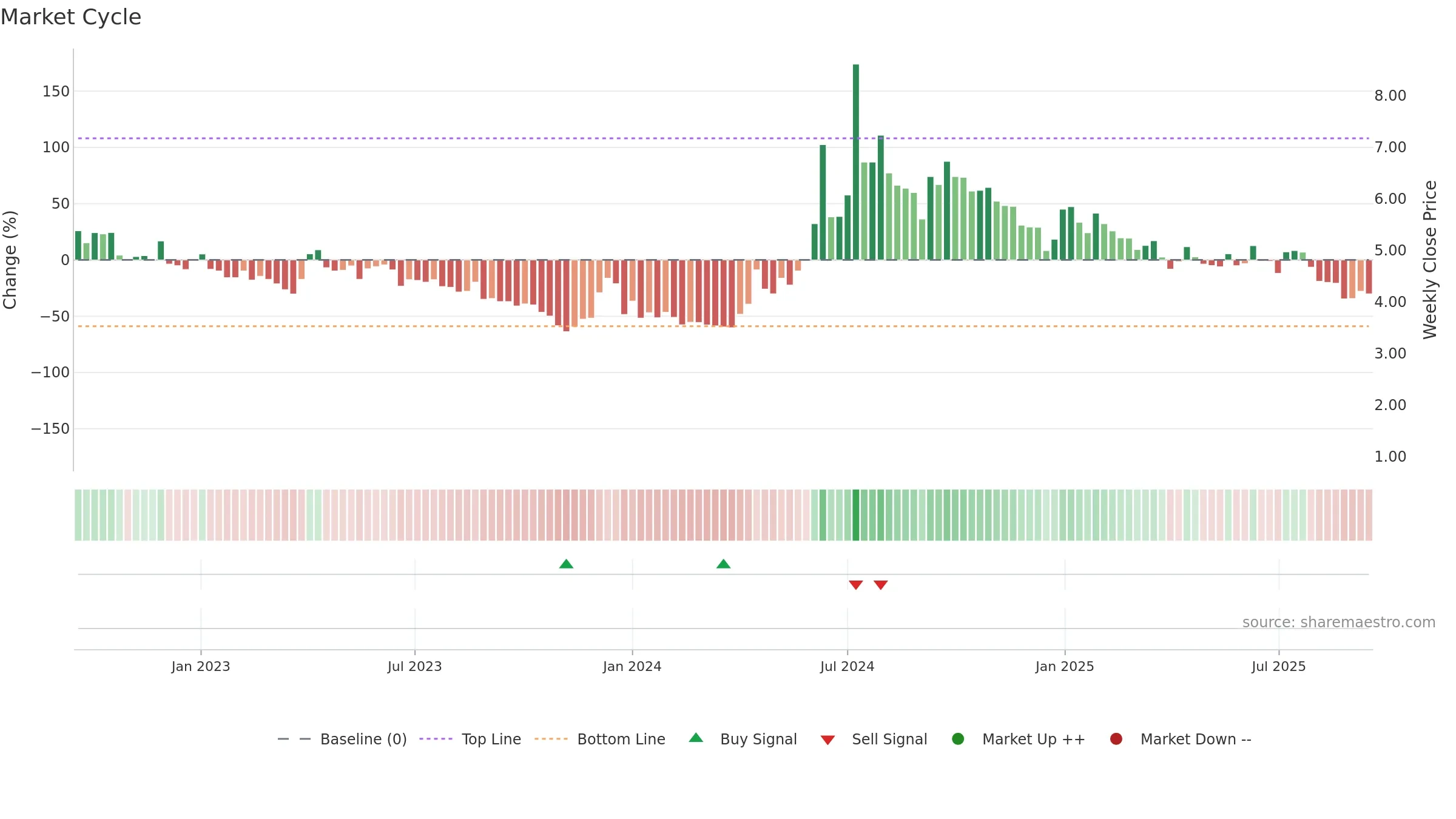1456x819 pixels.
Task: Click the Jul 2024 x-axis label
Action: 847,666
